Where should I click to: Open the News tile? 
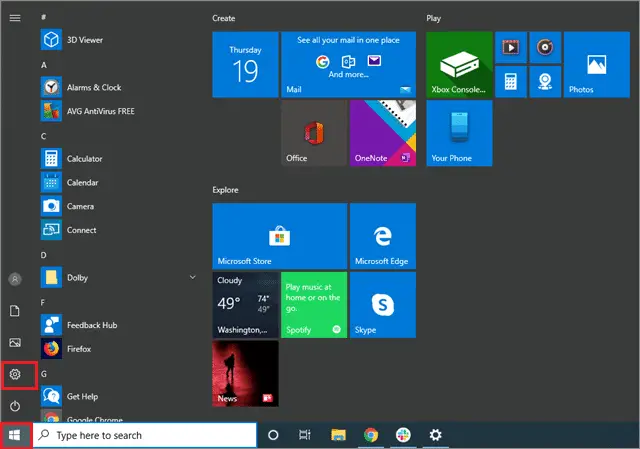(x=245, y=373)
